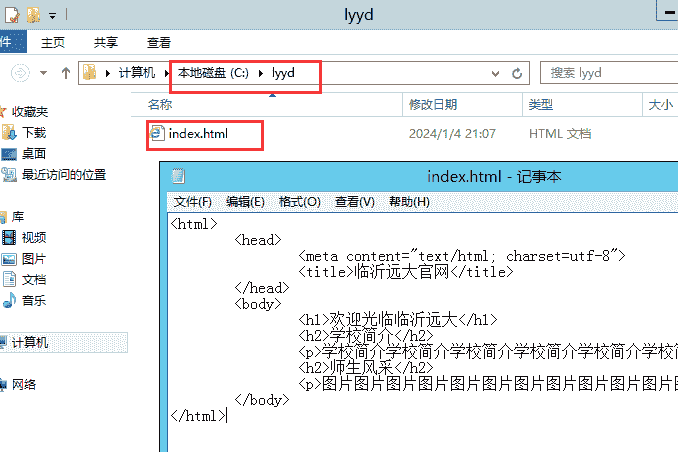Image resolution: width=678 pixels, height=452 pixels.
Task: Sort files by 修改日期 column header
Action: 432,104
